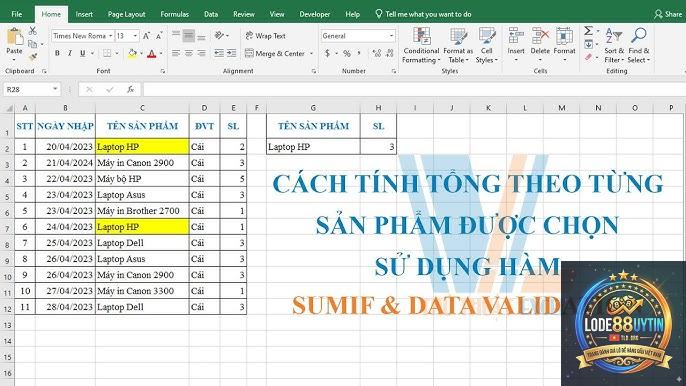Open the Format cells menu
This screenshot has width=686, height=386.
[564, 45]
